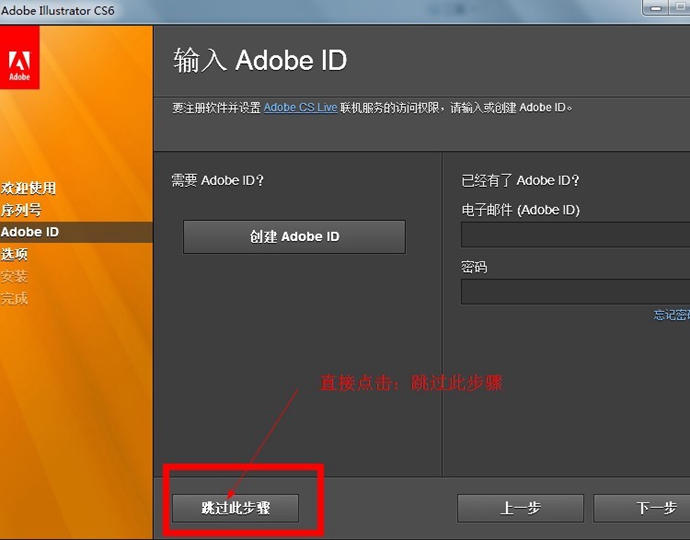This screenshot has height=540, width=690.
Task: Focus the 电子邮件 (Adobe ID) input field
Action: pos(576,235)
